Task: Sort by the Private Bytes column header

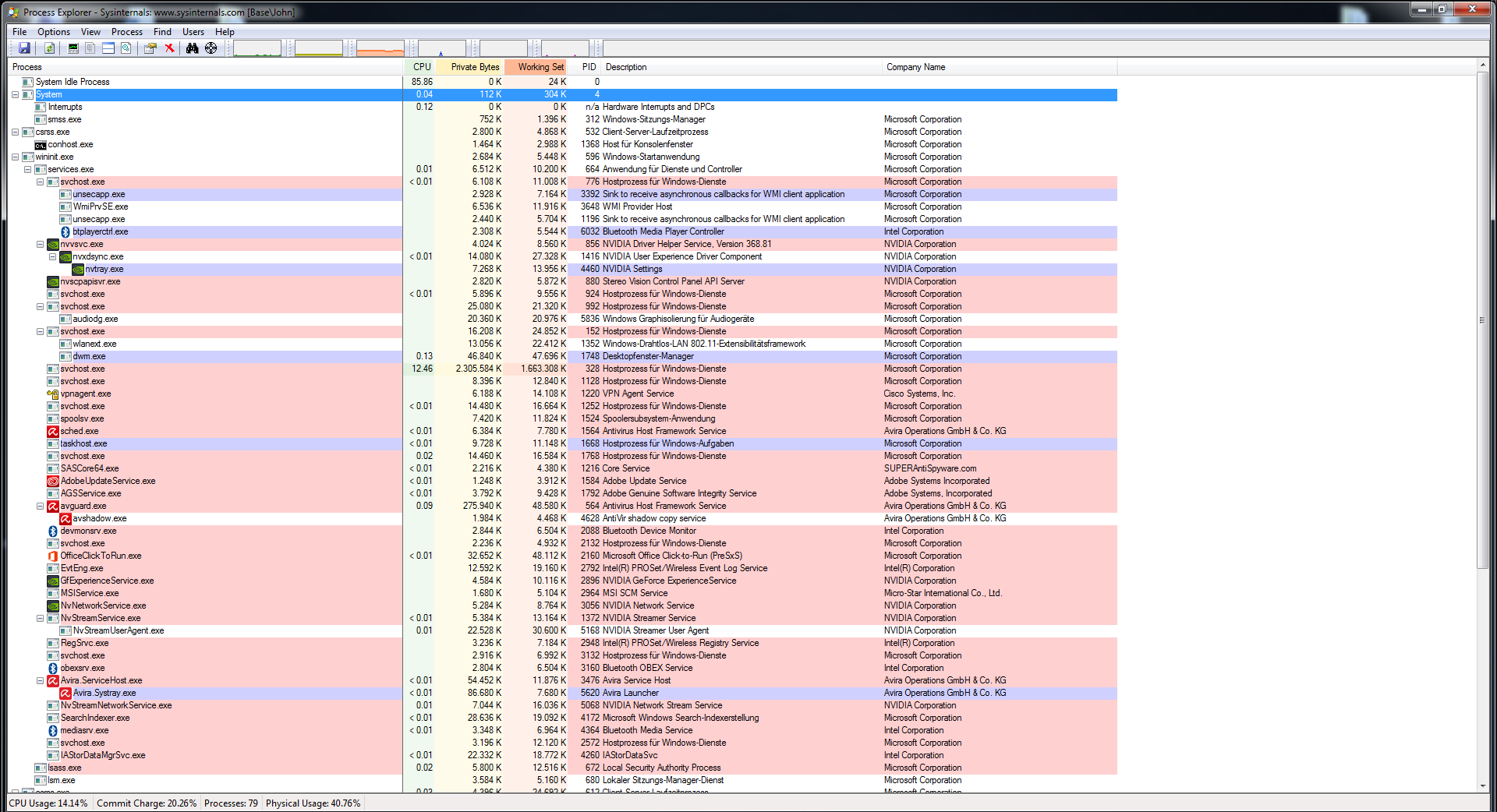Action: coord(471,67)
